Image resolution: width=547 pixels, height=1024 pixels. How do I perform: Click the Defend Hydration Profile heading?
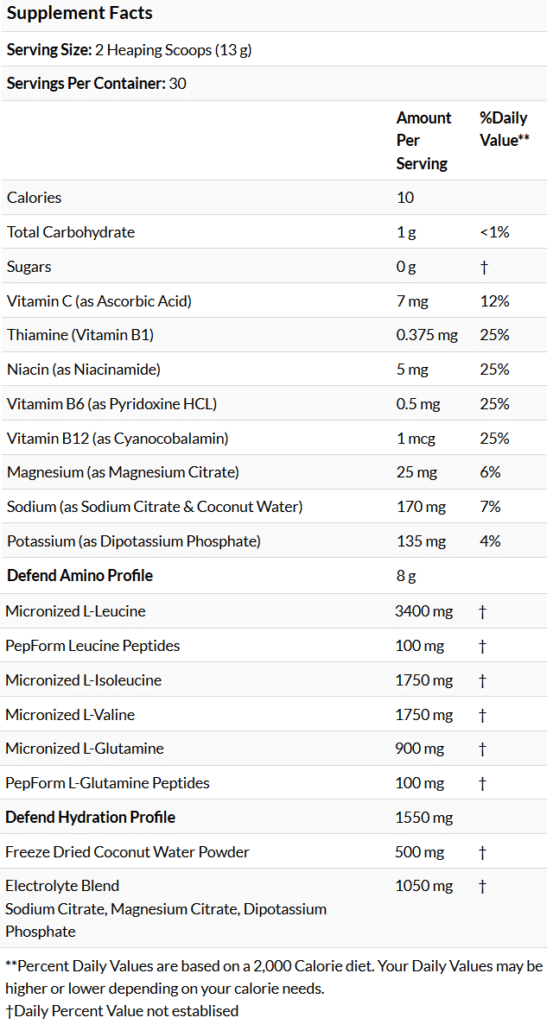[x=90, y=817]
